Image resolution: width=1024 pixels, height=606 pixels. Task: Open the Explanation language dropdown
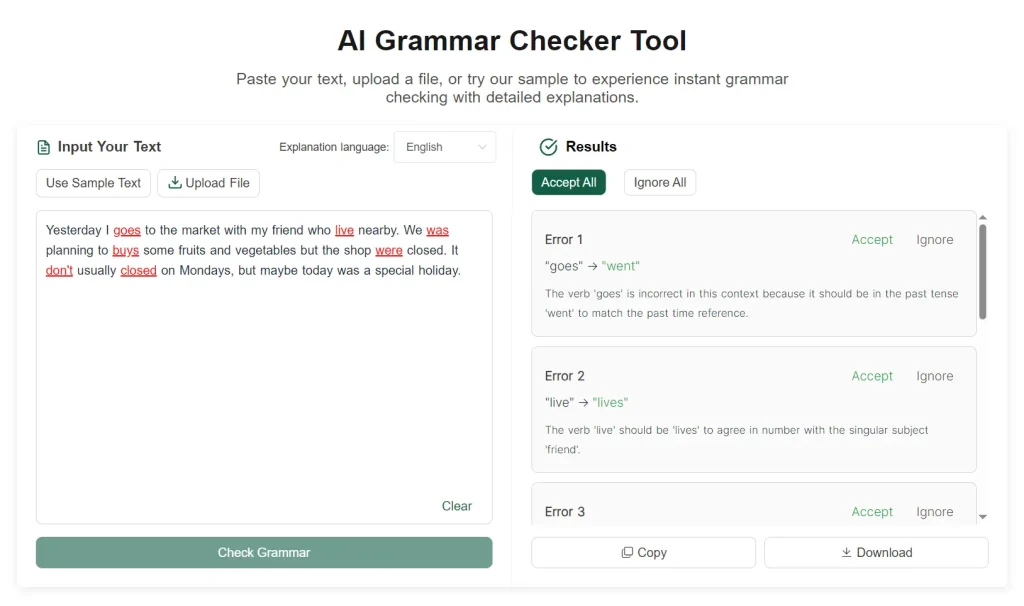(x=444, y=146)
